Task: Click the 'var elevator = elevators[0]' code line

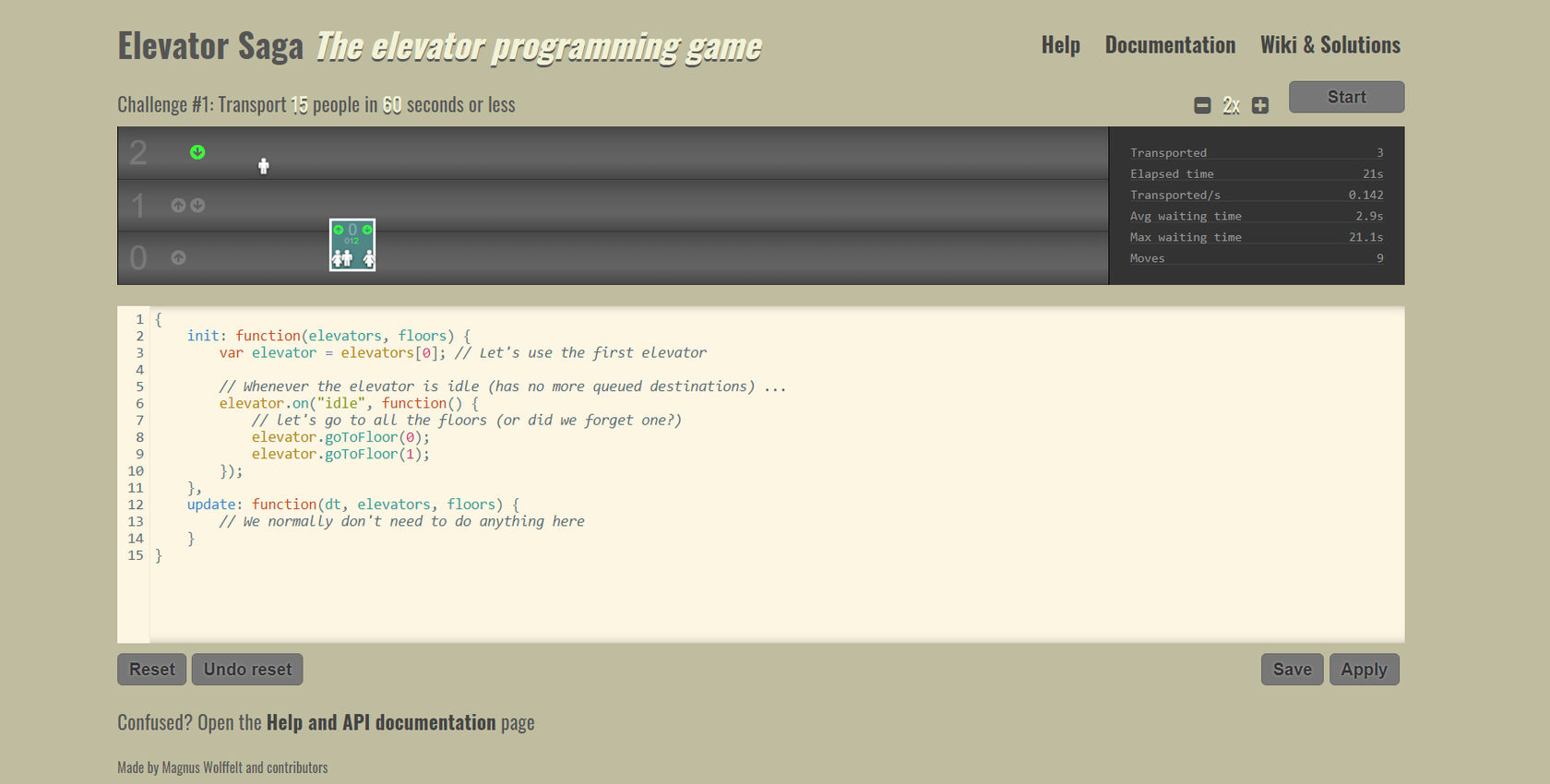Action: coord(463,352)
